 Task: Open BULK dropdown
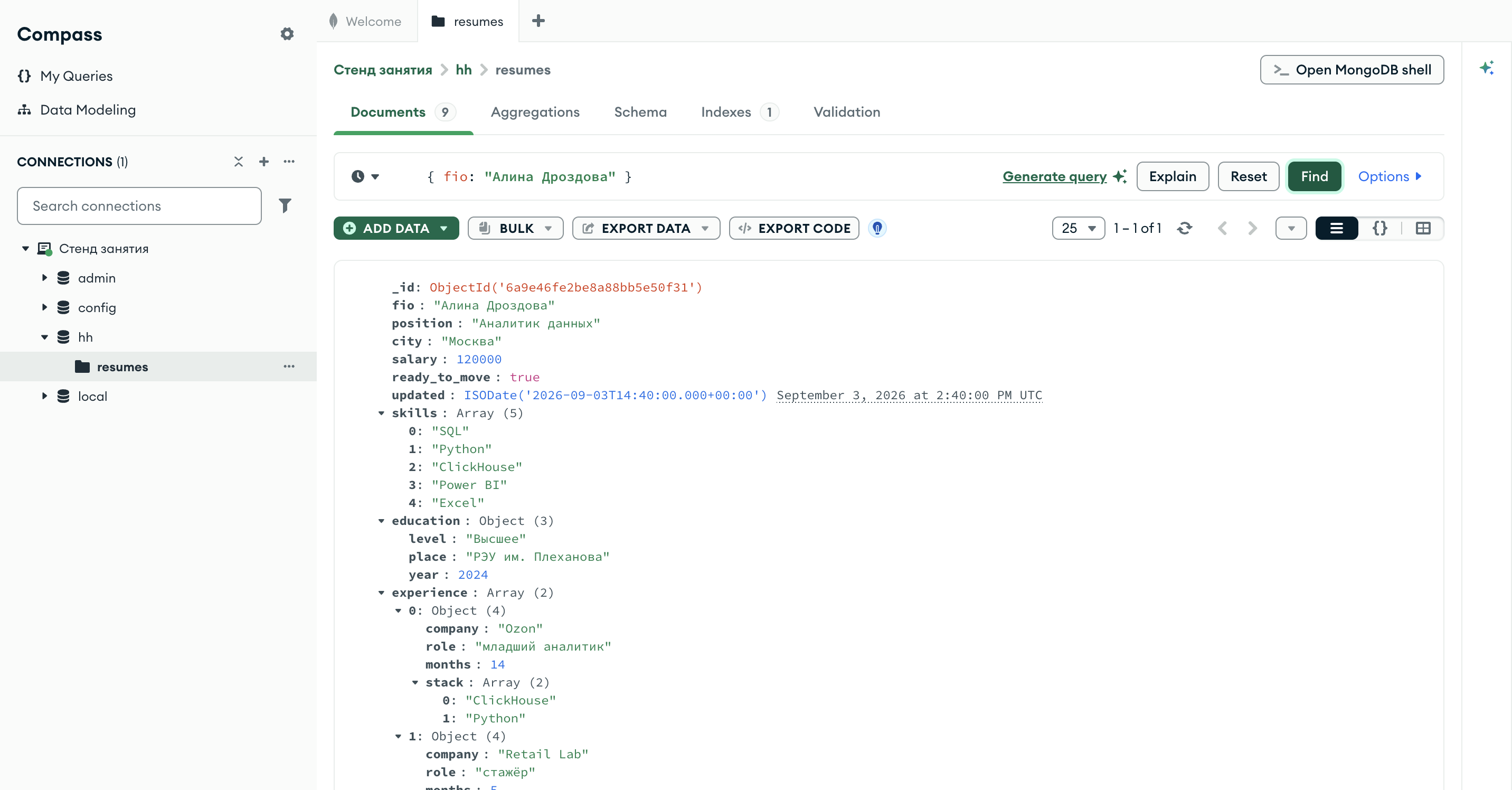coord(515,228)
